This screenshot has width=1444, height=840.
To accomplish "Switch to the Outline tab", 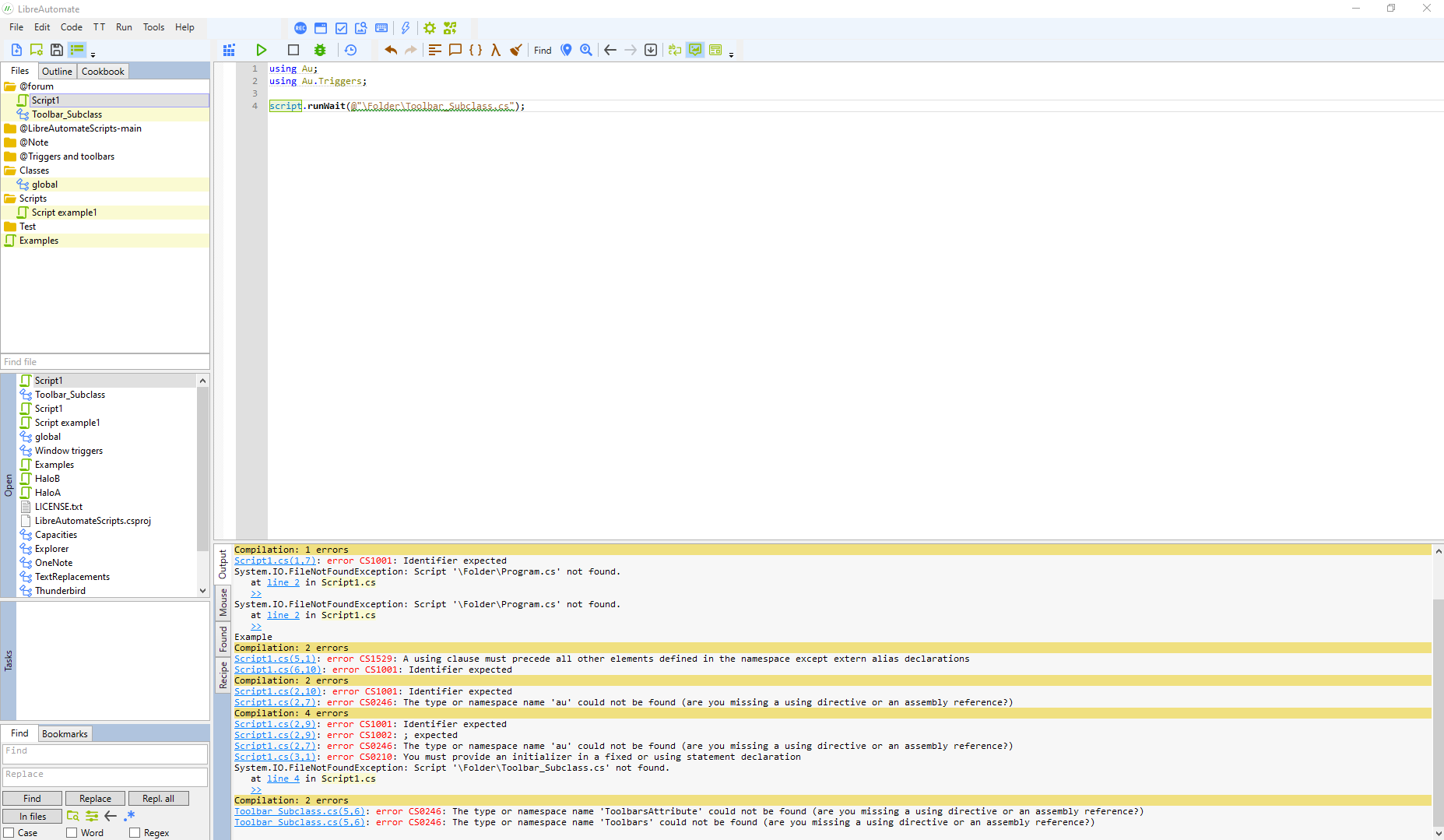I will tap(57, 72).
